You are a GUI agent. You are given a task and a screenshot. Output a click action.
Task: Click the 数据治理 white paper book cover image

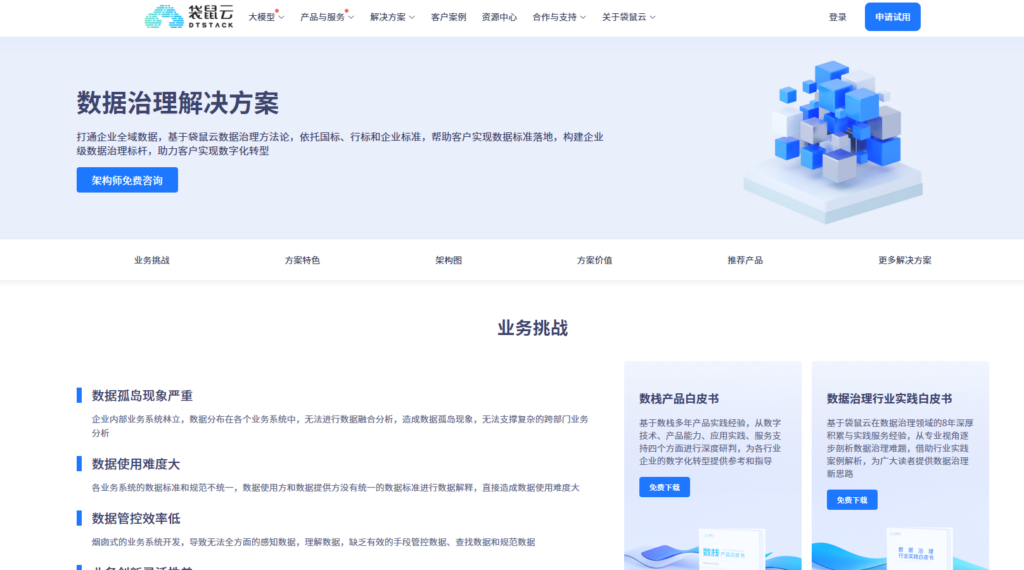coord(919,549)
